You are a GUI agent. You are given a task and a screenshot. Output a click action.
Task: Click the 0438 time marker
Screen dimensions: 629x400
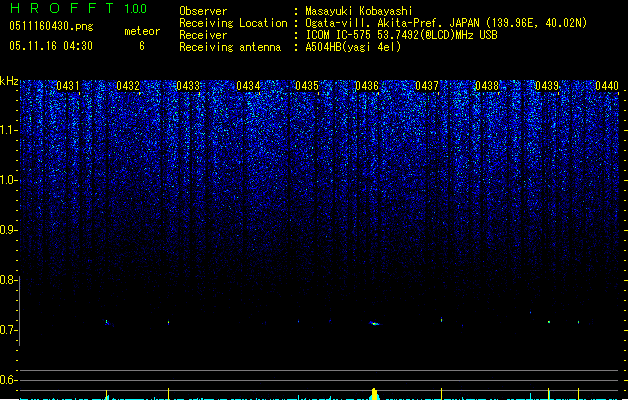(487, 86)
